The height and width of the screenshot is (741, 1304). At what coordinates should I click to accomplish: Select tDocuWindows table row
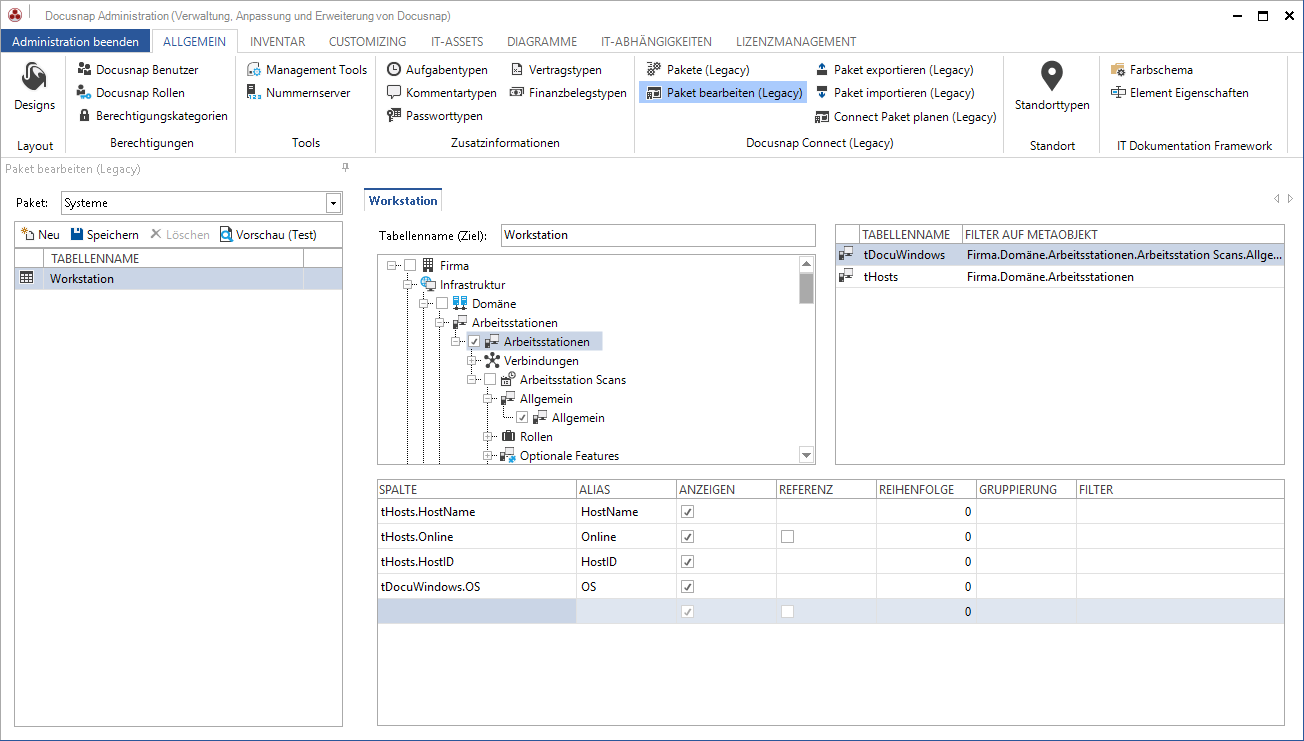pyautogui.click(x=1060, y=255)
